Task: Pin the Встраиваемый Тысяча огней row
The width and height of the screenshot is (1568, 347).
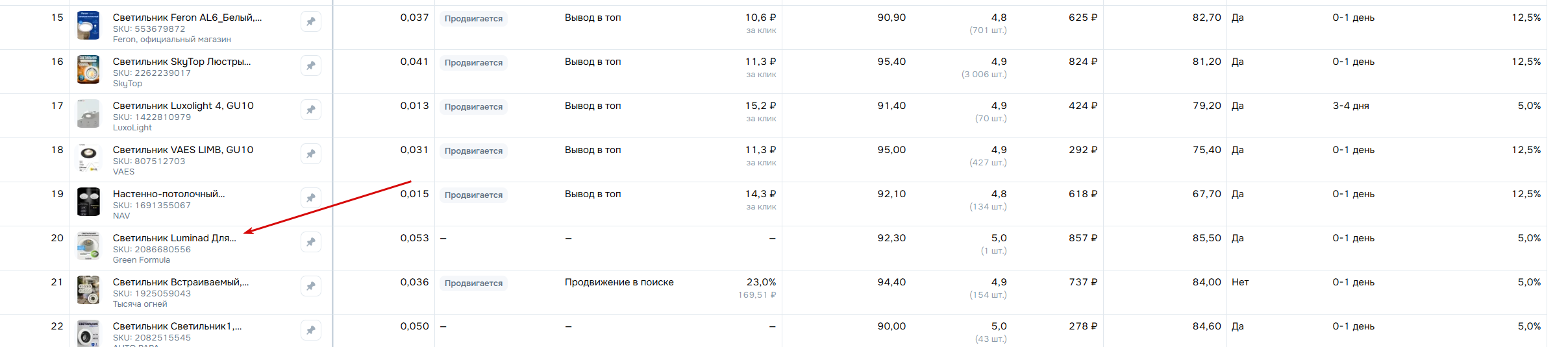Action: click(311, 286)
